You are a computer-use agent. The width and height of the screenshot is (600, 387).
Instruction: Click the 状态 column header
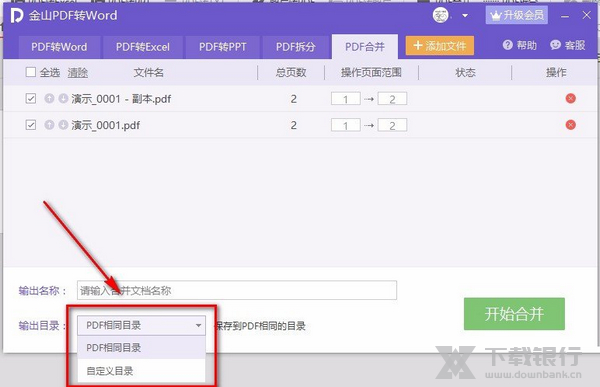tap(465, 72)
